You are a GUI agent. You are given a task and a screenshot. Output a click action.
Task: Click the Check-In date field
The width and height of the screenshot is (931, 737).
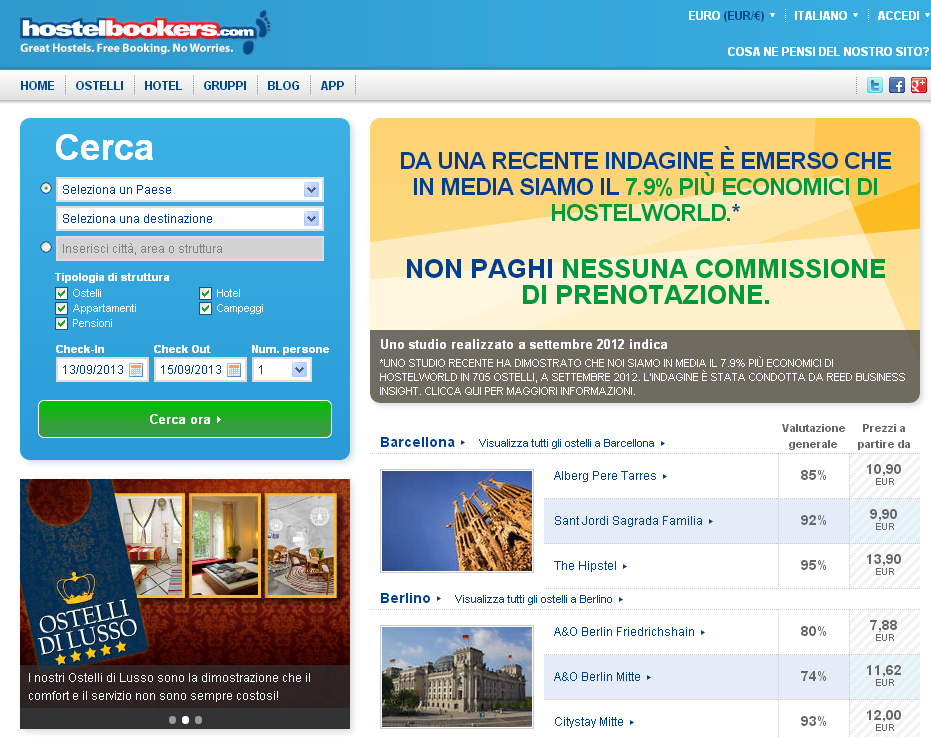click(x=102, y=370)
